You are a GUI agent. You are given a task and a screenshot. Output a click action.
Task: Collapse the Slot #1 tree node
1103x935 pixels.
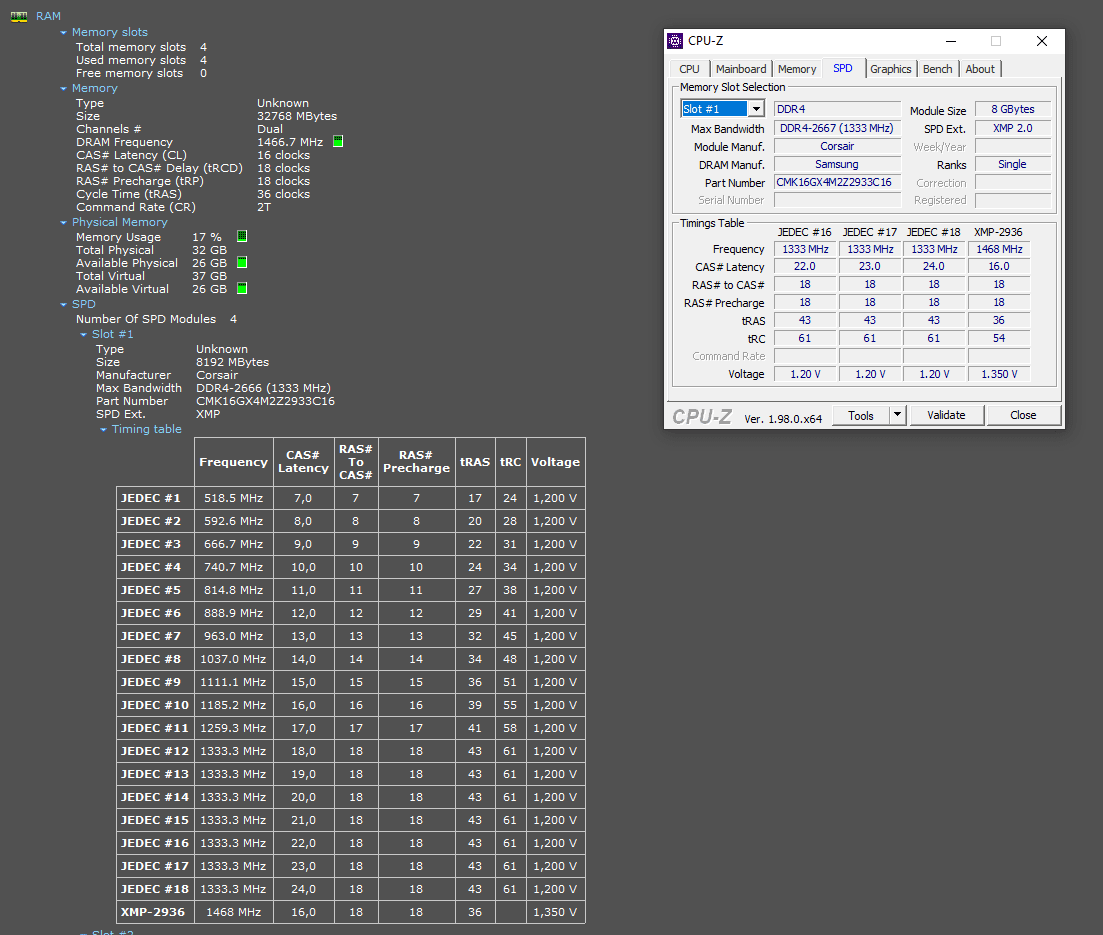point(84,335)
